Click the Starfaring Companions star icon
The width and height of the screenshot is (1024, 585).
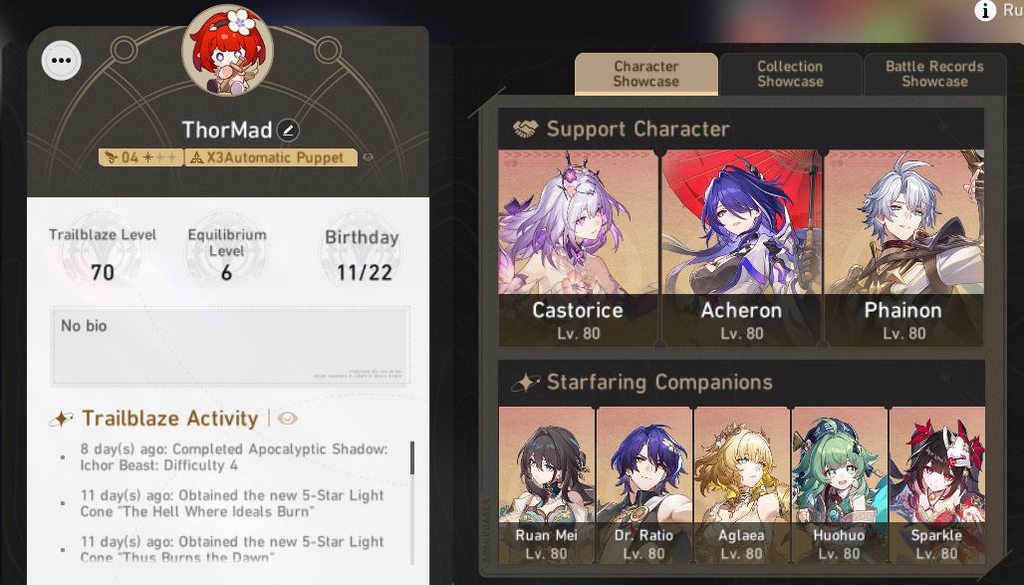point(526,382)
